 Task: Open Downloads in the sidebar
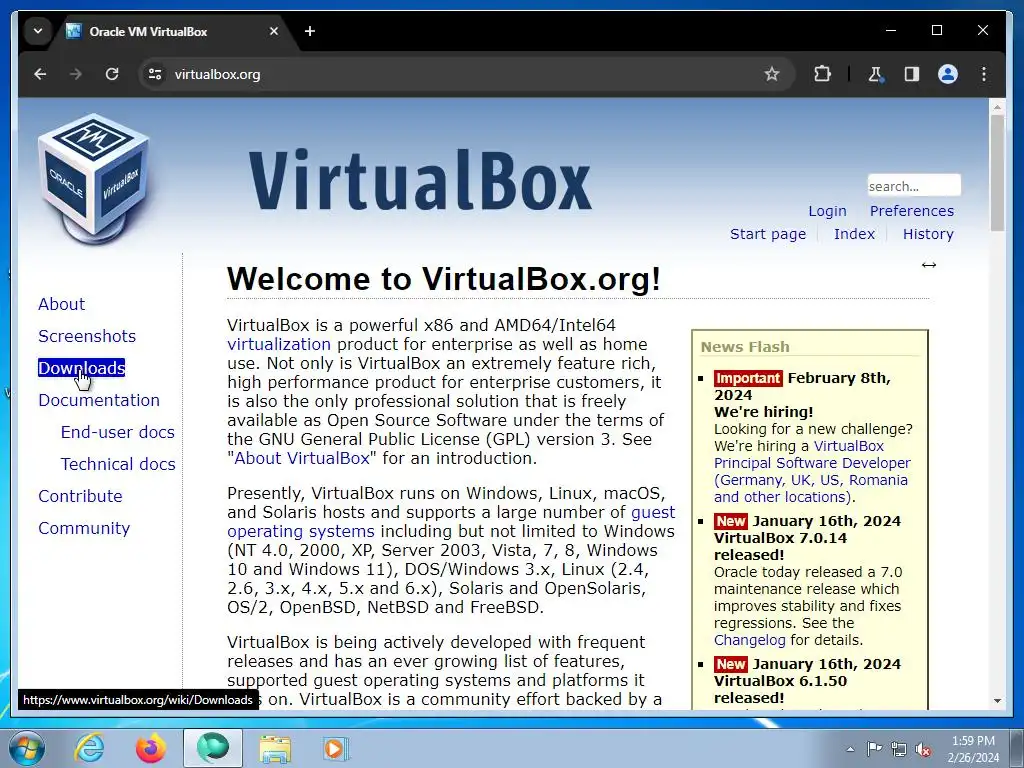(x=82, y=368)
